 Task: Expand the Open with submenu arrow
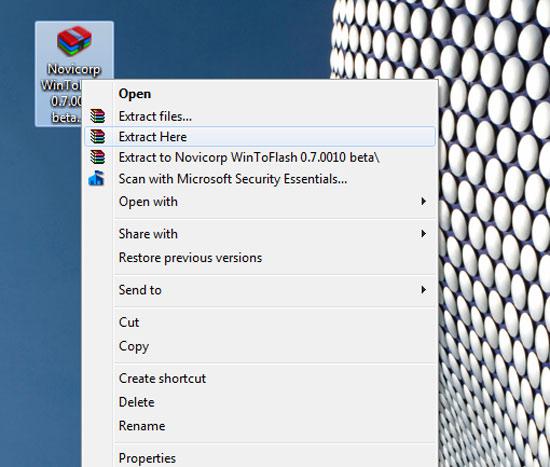(424, 201)
